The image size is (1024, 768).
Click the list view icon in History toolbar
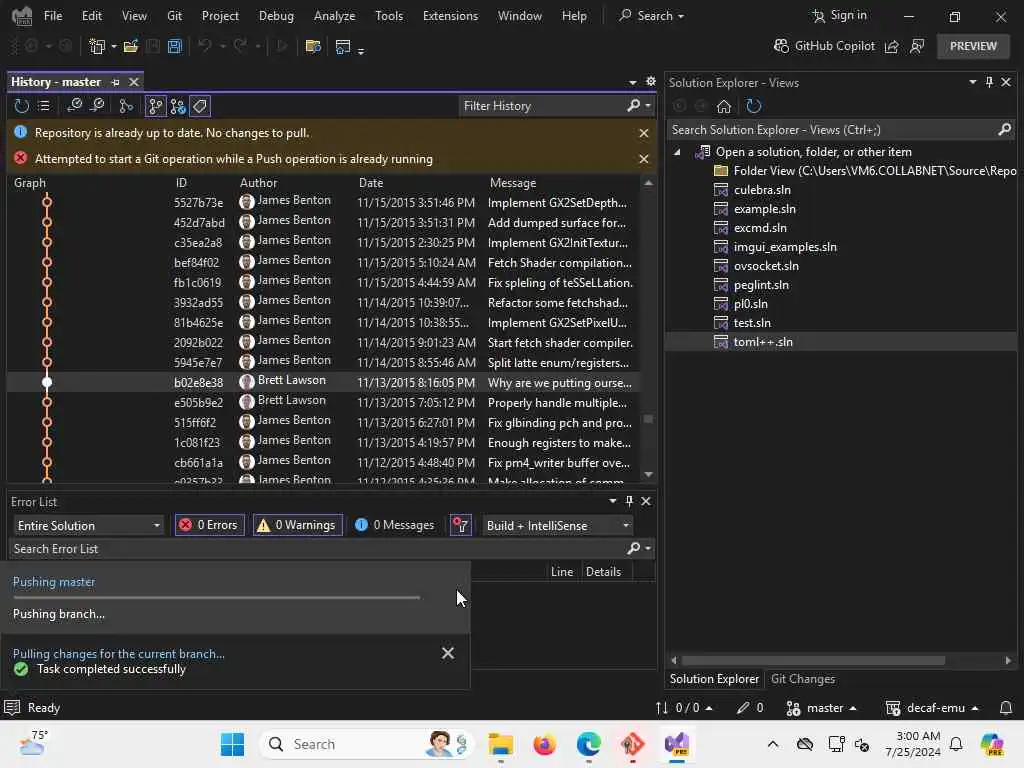pyautogui.click(x=44, y=106)
